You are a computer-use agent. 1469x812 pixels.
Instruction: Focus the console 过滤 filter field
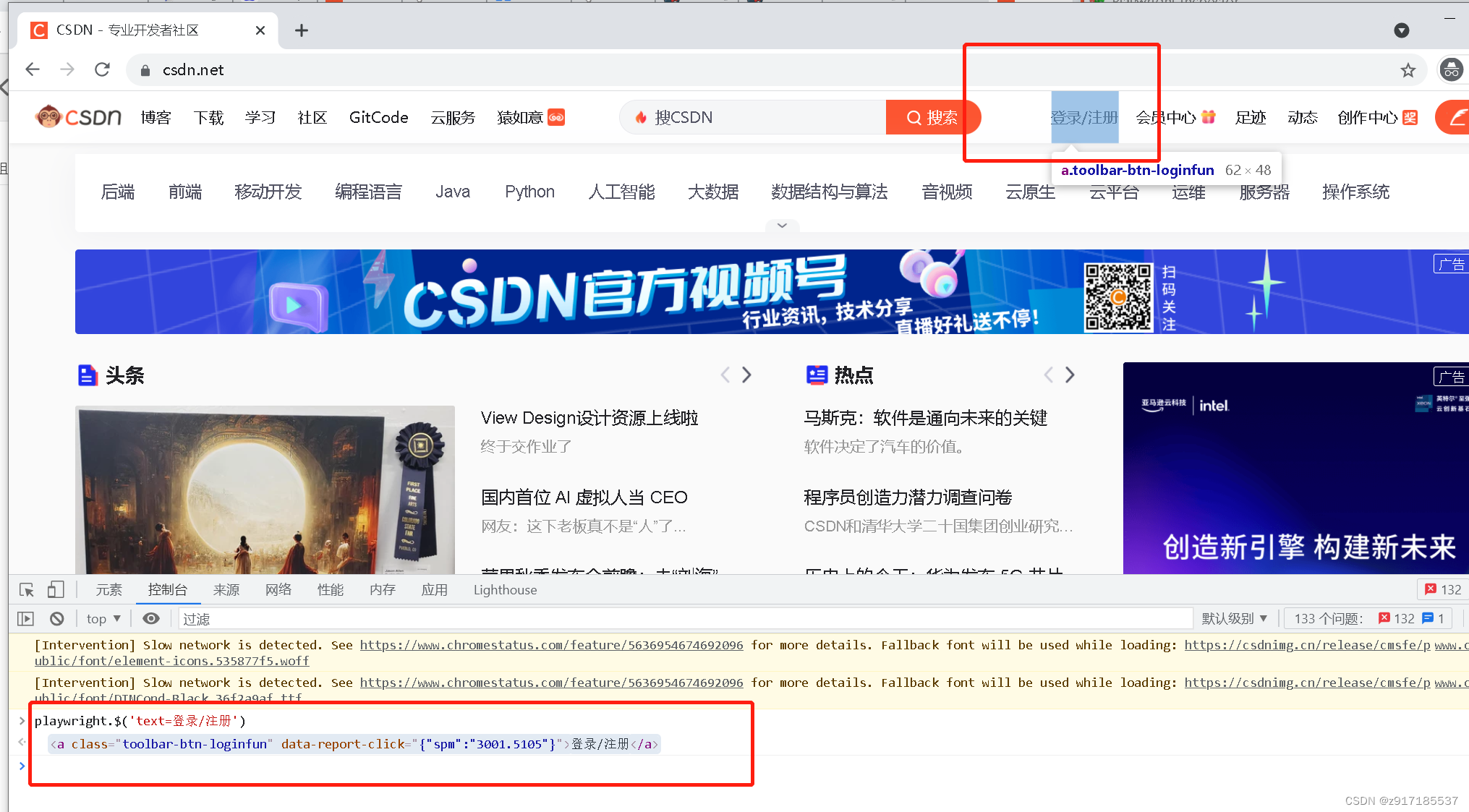pos(685,619)
